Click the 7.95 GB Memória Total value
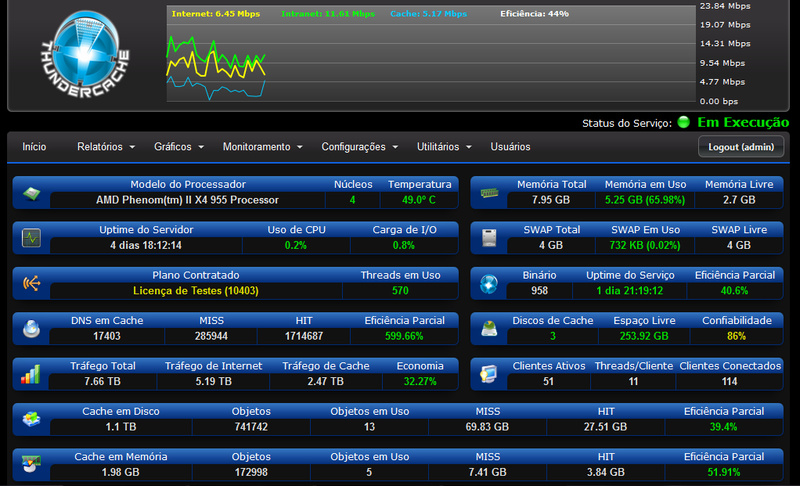 tap(551, 200)
